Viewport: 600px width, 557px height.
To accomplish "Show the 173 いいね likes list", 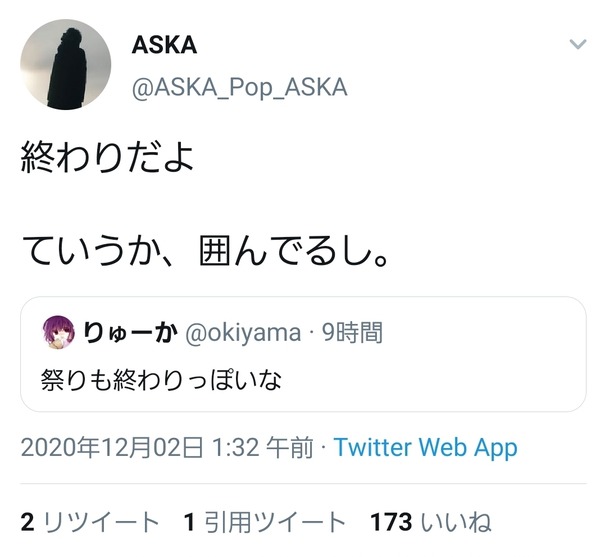I will 431,522.
